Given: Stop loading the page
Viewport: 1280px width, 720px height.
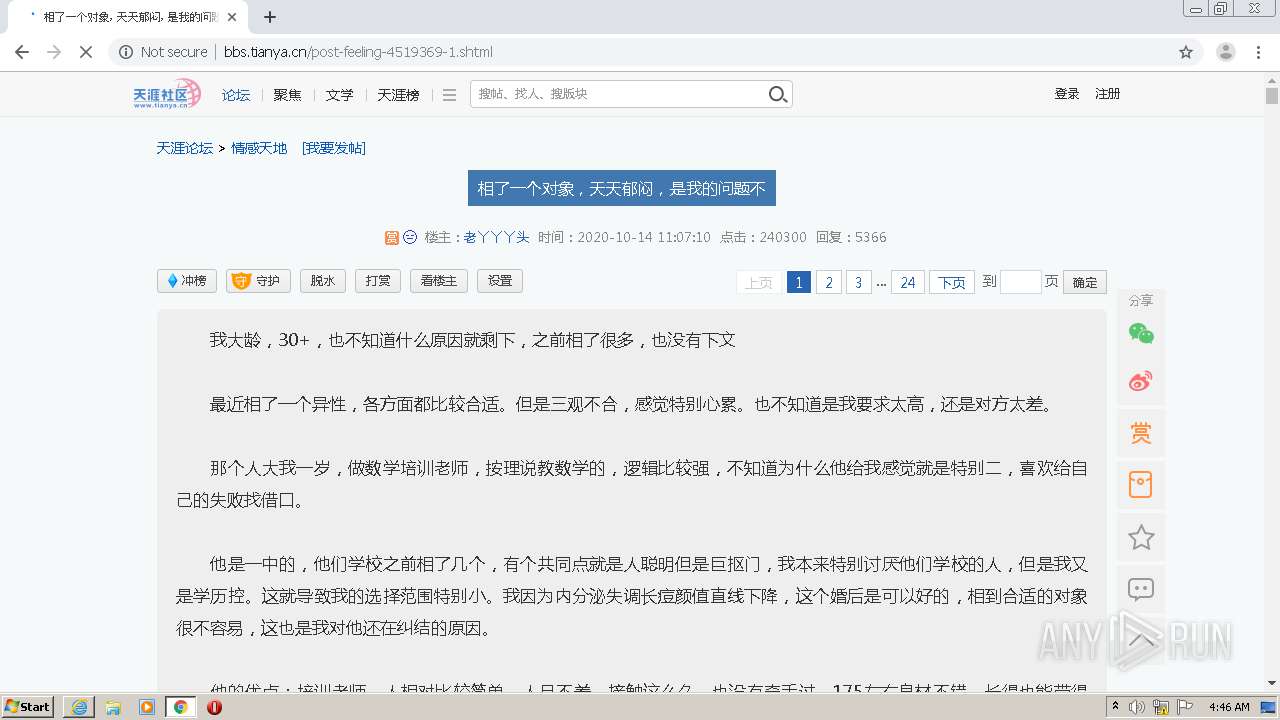Looking at the screenshot, I should coord(86,52).
